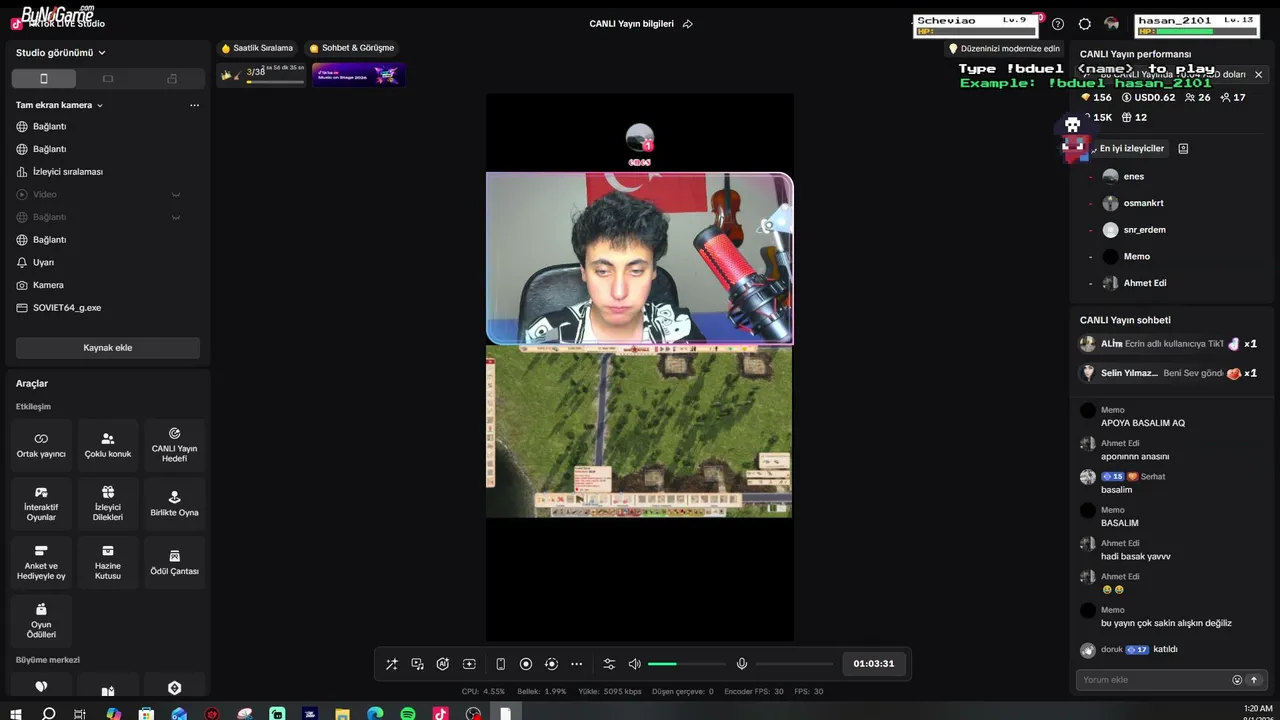Expand the Tam ekran kamera scene dropdown
This screenshot has height=720, width=1280.
tap(59, 105)
